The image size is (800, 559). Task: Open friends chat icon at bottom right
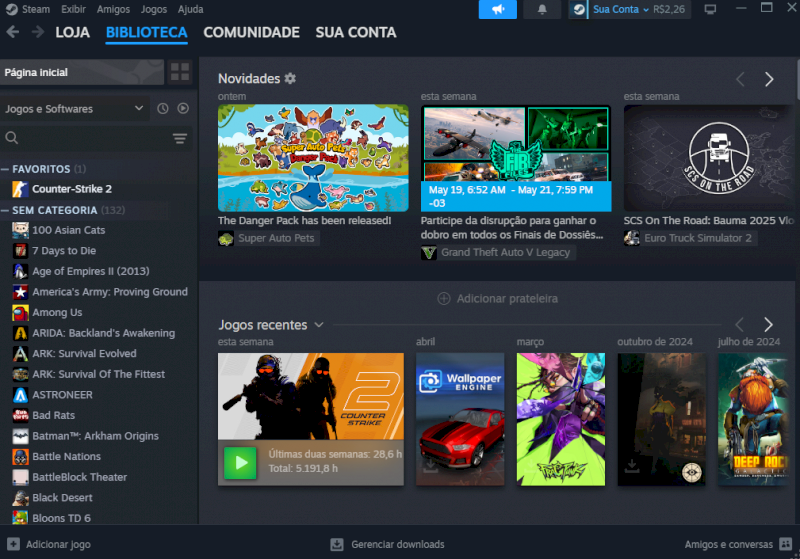click(786, 544)
